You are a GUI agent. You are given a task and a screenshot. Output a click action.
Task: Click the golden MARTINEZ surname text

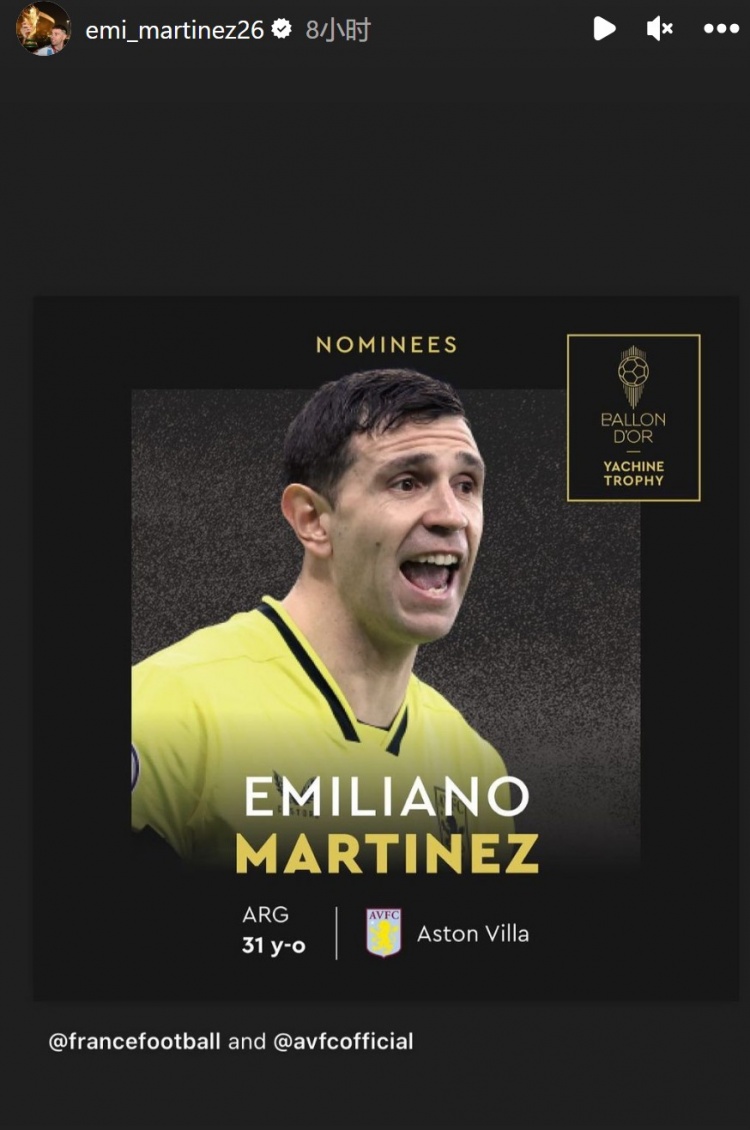[387, 853]
